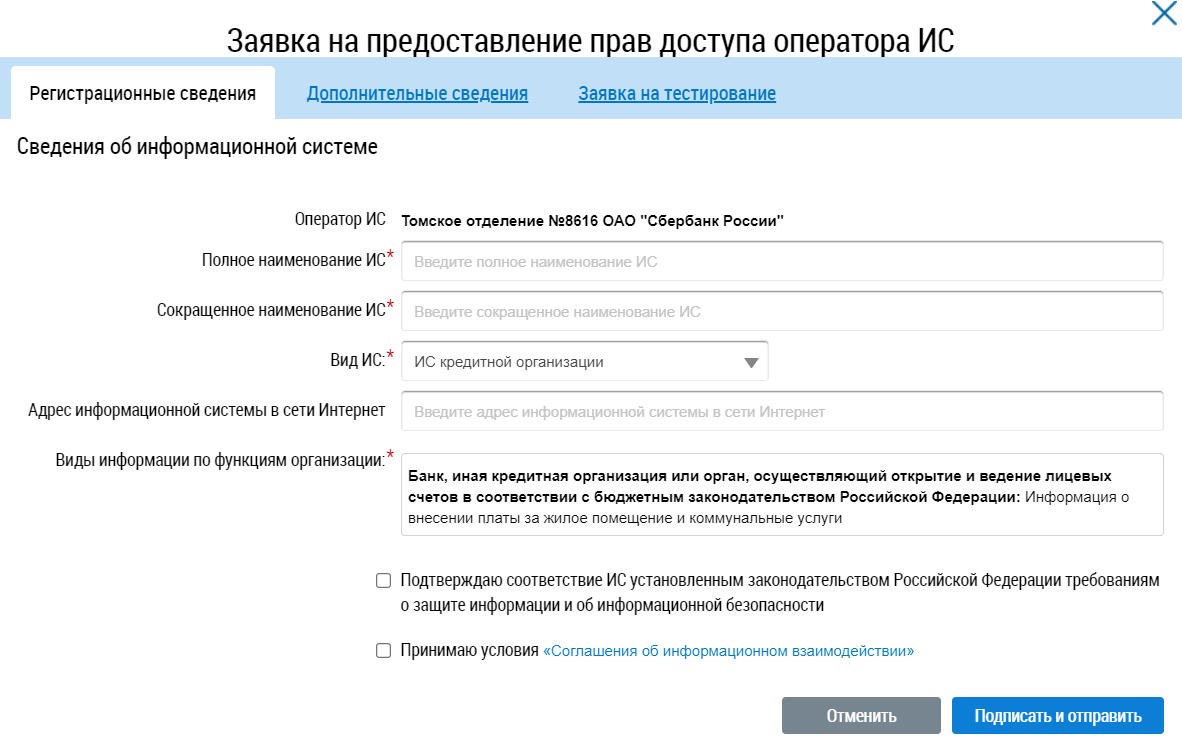Viewport: 1182px width, 750px height.
Task: Click the Томское отделение №8616 operator name
Action: pos(592,220)
